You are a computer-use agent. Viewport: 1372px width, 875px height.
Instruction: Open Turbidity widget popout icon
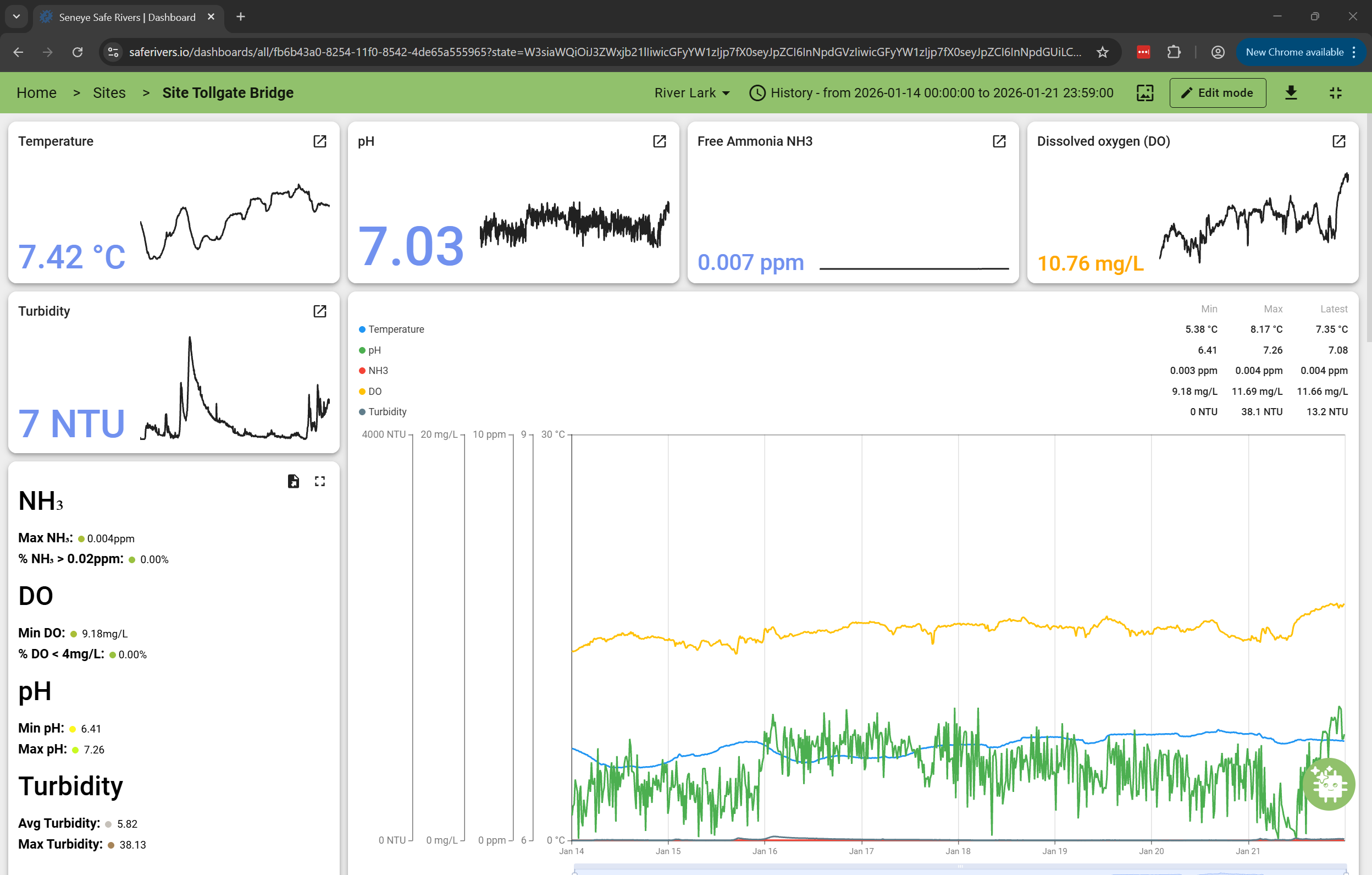[x=320, y=311]
